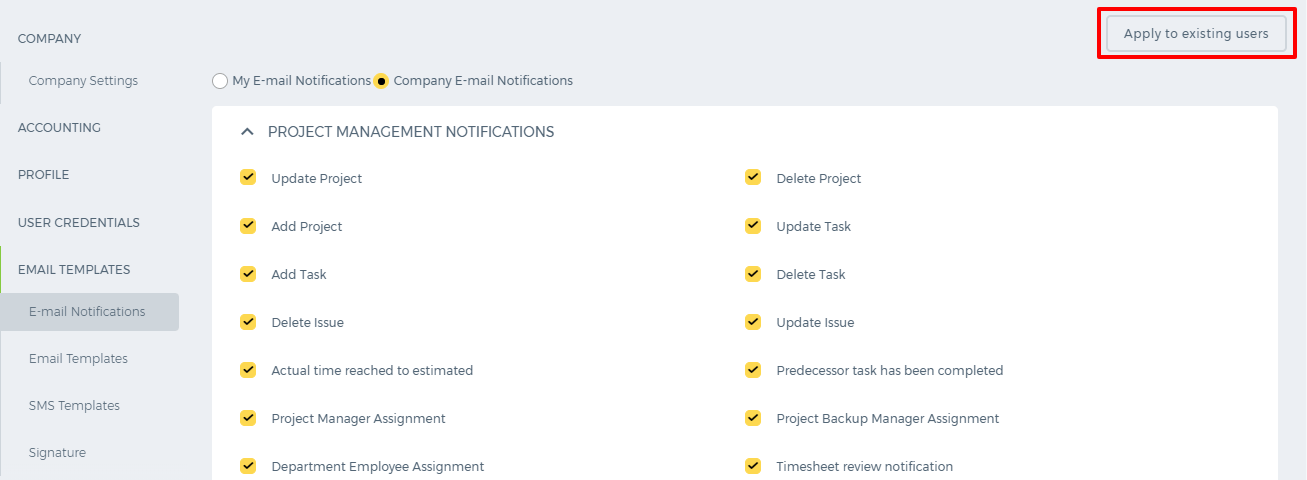Viewport: 1307px width, 480px height.
Task: Disable Timesheet review notification checkbox
Action: 753,466
